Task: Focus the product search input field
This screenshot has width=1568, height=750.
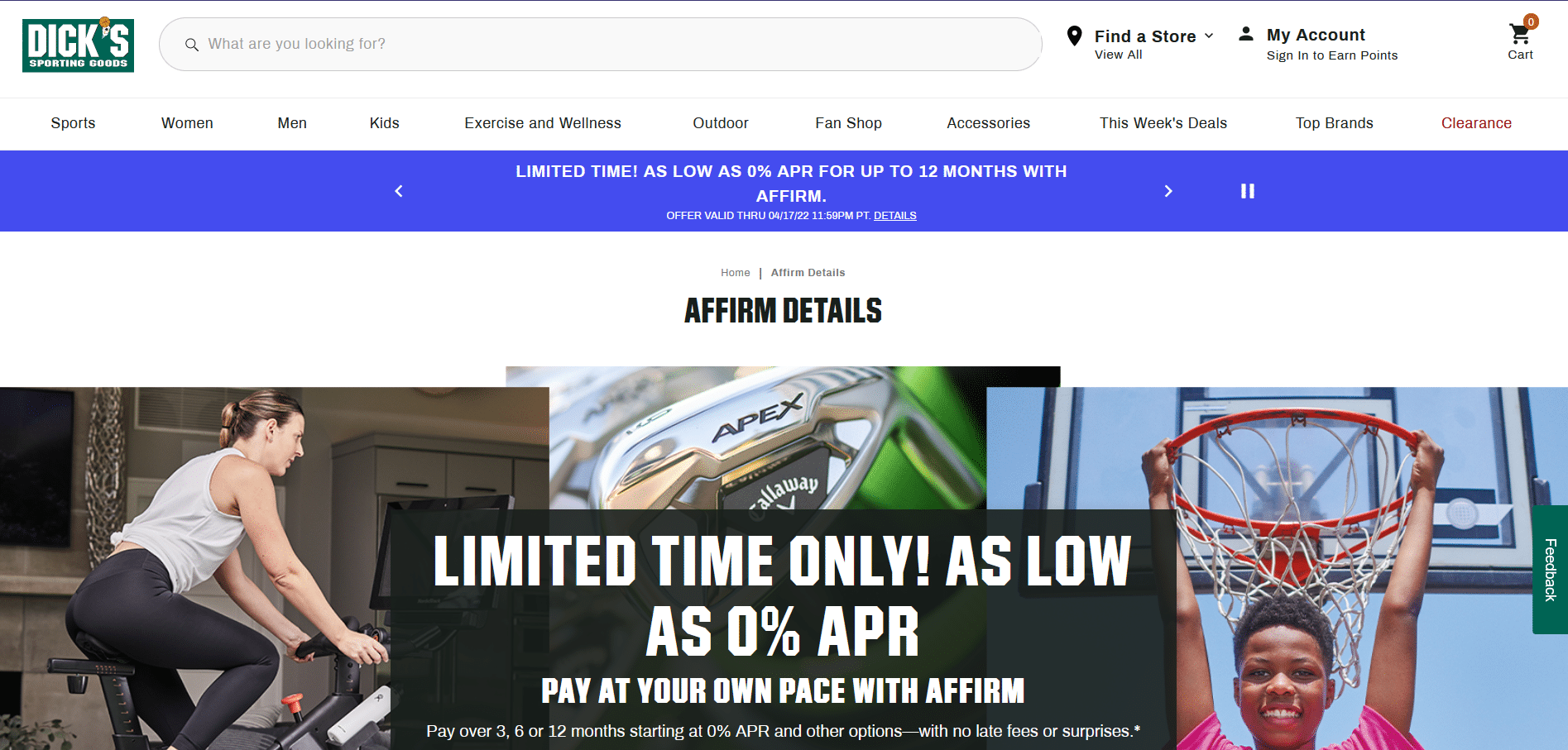Action: [x=600, y=45]
